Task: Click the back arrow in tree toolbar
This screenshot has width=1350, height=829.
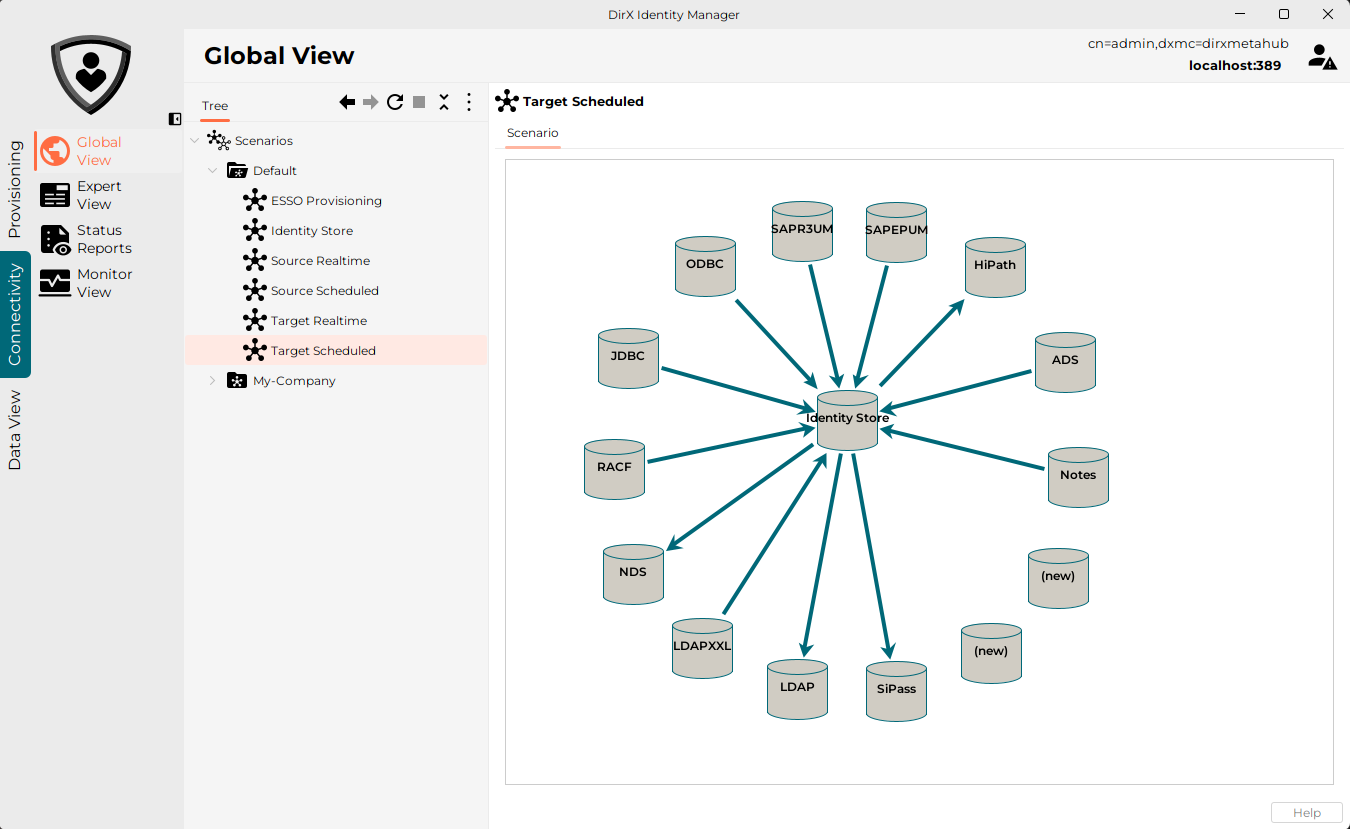Action: pyautogui.click(x=347, y=102)
